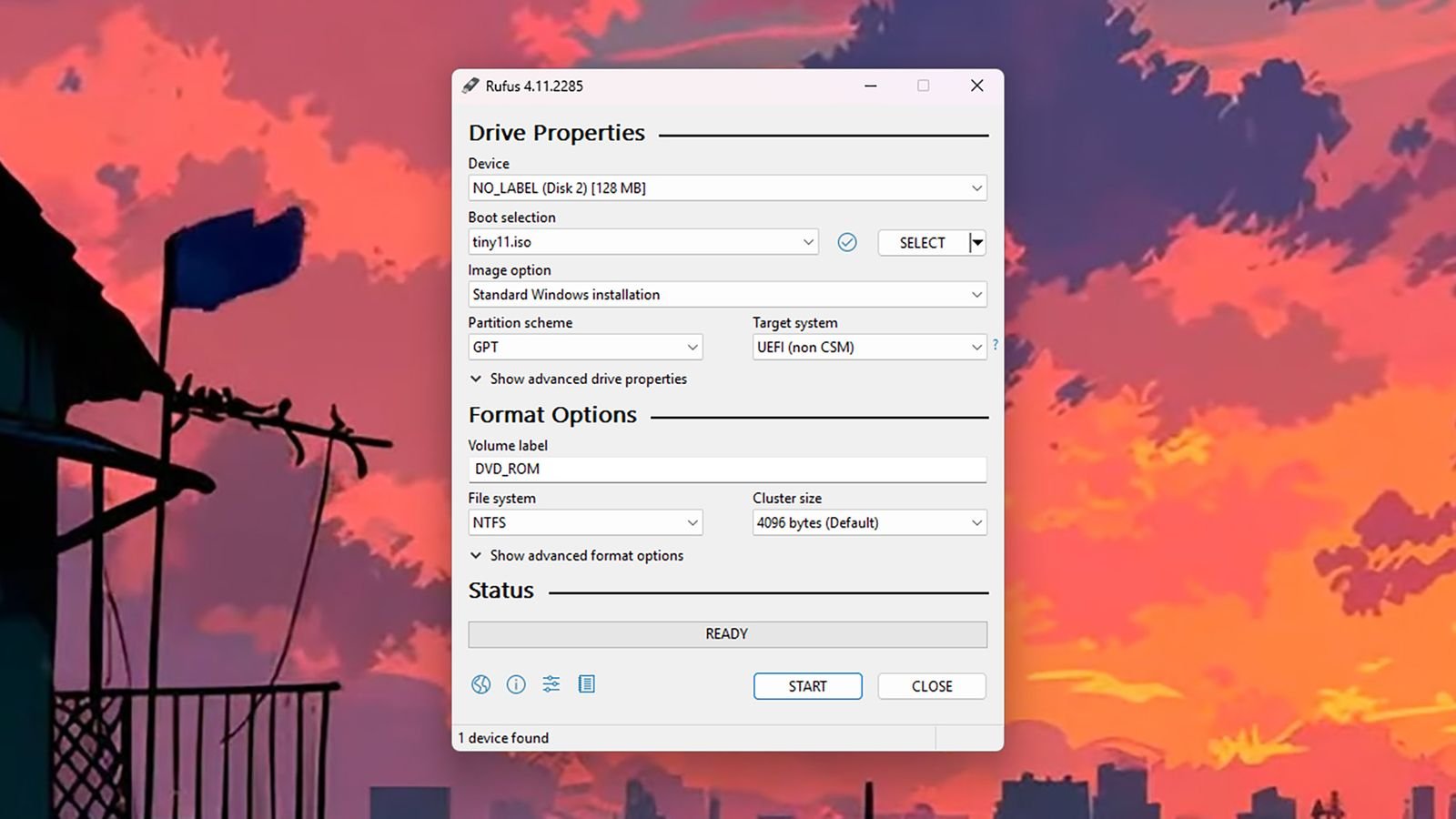Click the Target system help question mark
Screen dimensions: 1456x819
coord(996,345)
